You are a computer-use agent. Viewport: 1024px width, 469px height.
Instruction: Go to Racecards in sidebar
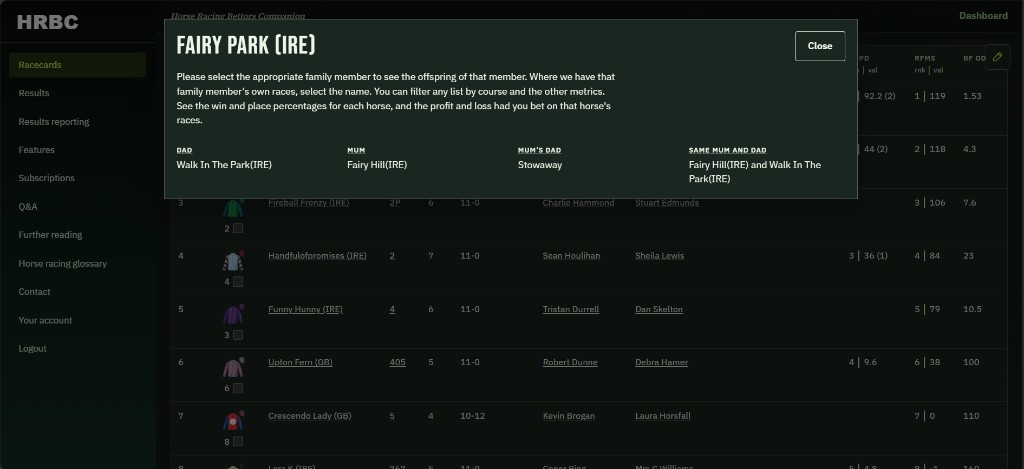pos(77,65)
